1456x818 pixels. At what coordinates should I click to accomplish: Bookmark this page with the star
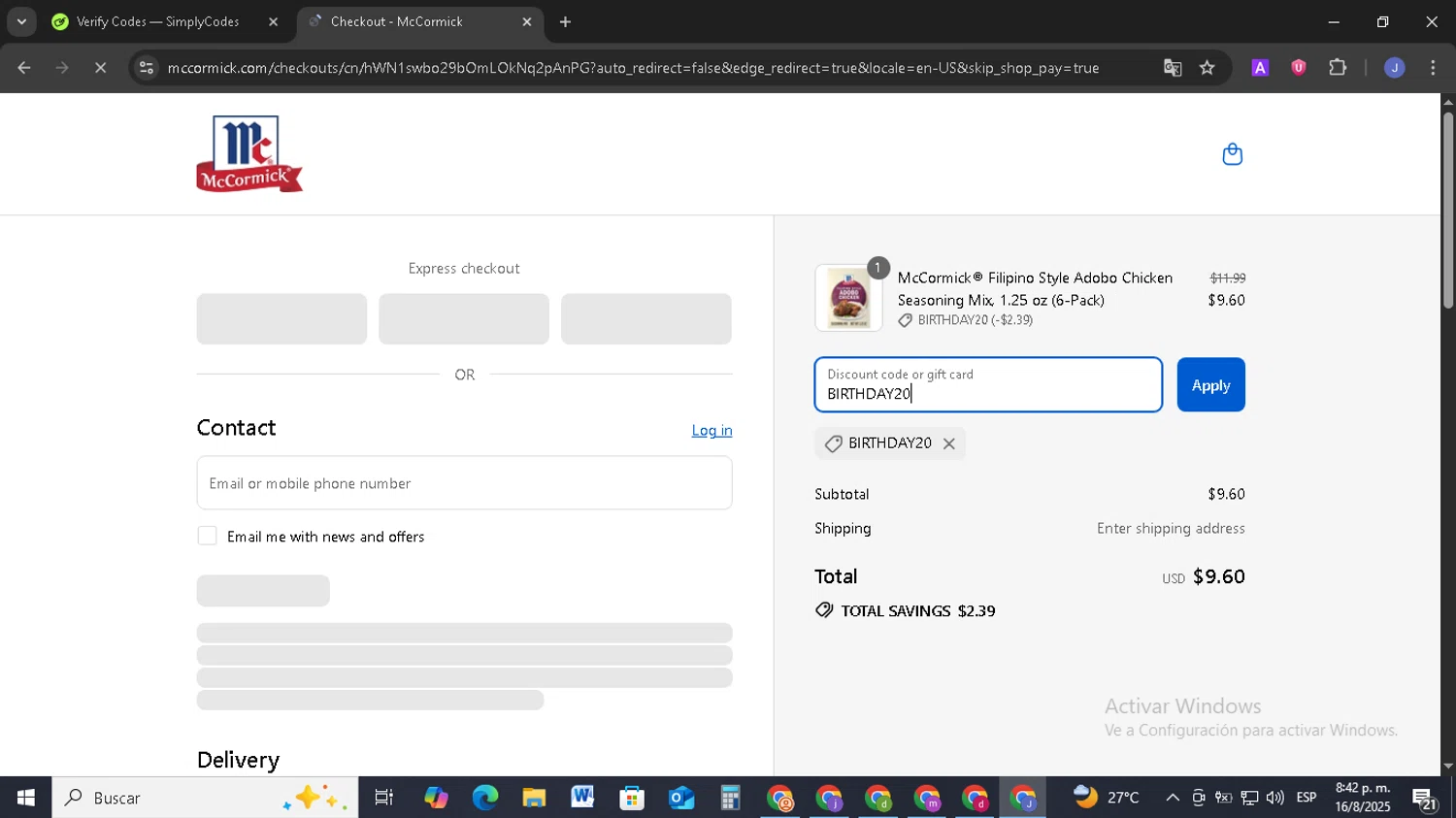1207,68
